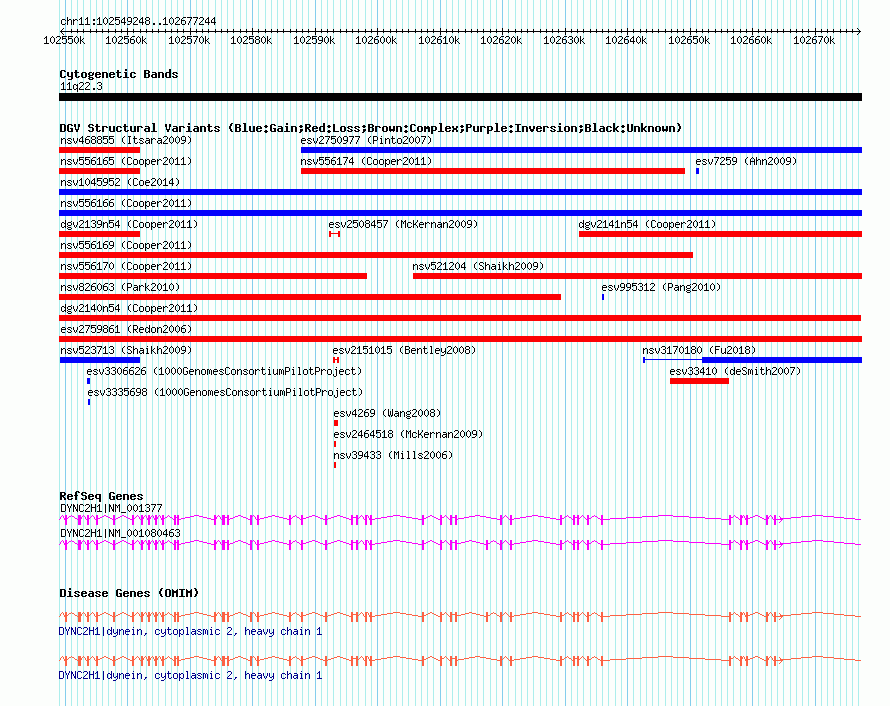Viewport: 890px width, 706px height.
Task: Open the nsv1045952 (Coe2014) variant label
Action: tap(120, 182)
